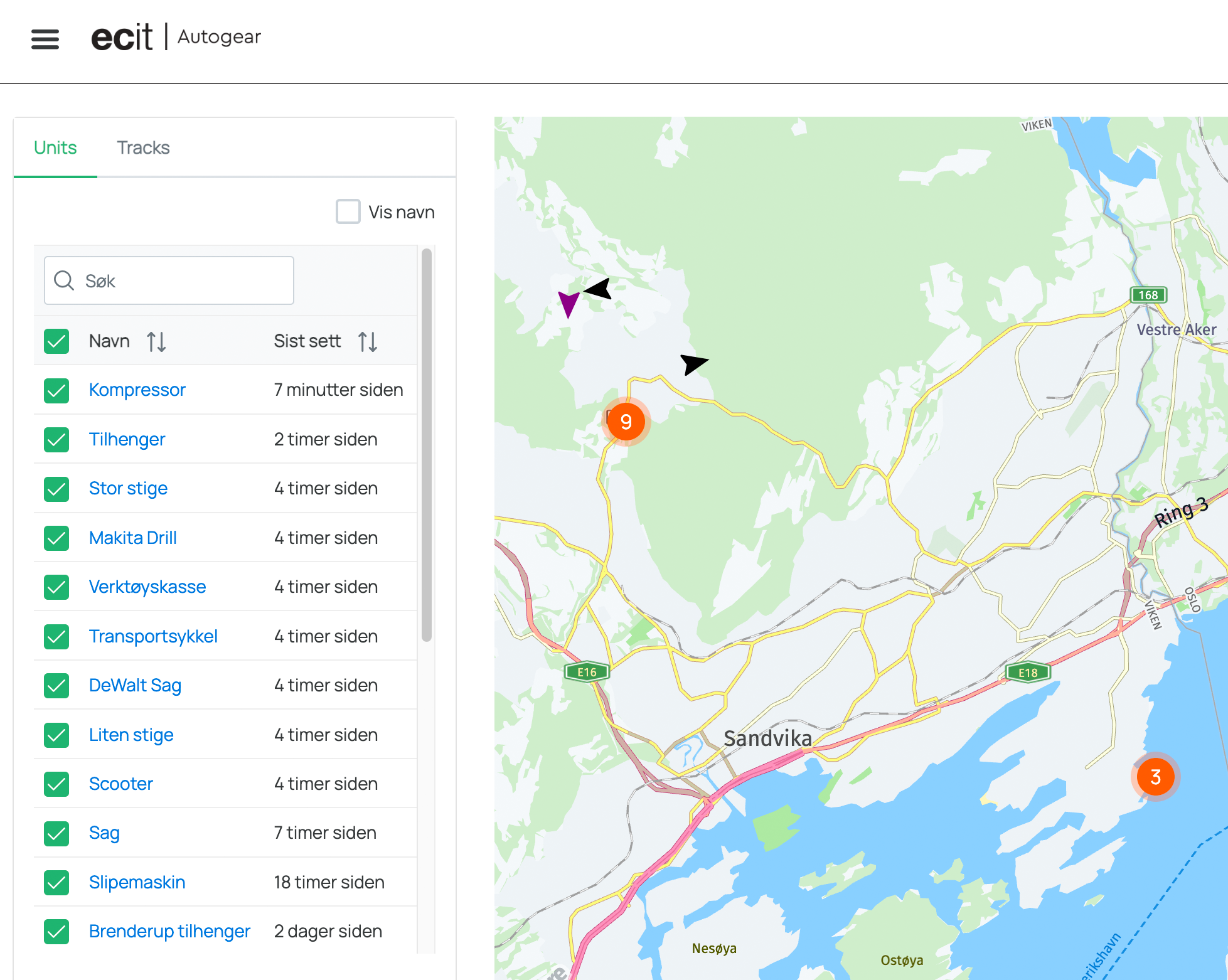Open the Verktøyskasse unit link
The height and width of the screenshot is (980, 1228).
coord(147,587)
